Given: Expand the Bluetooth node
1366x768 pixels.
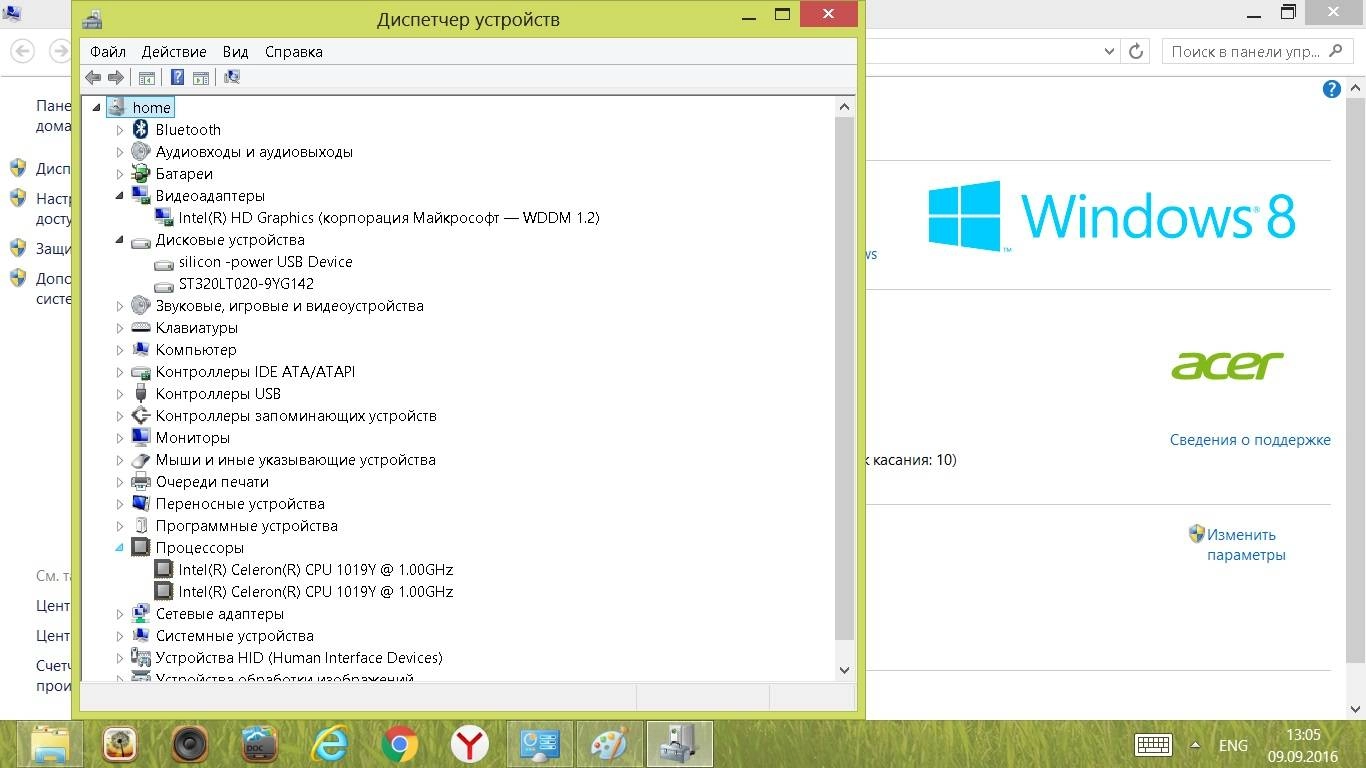Looking at the screenshot, I should [x=120, y=130].
